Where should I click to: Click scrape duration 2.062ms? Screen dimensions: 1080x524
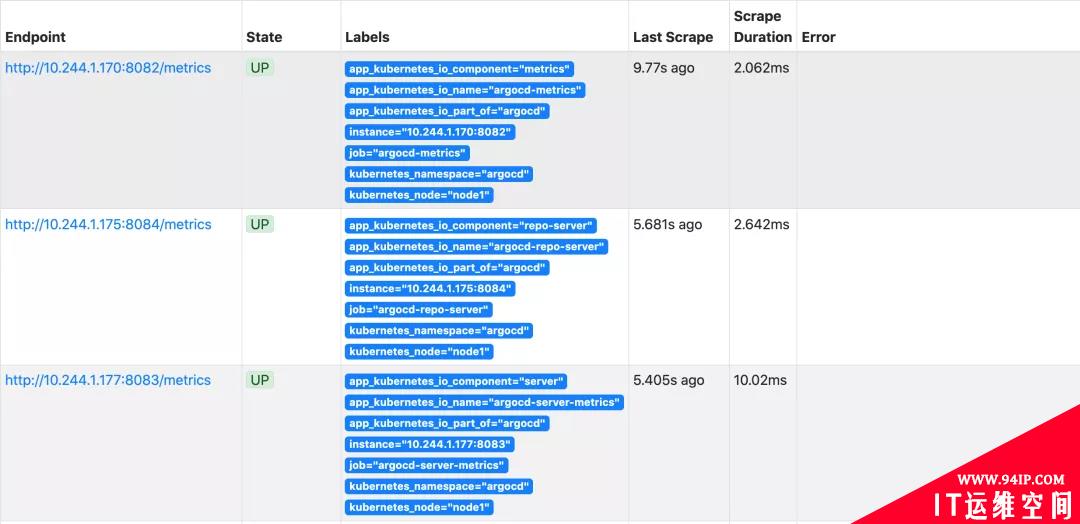[761, 68]
